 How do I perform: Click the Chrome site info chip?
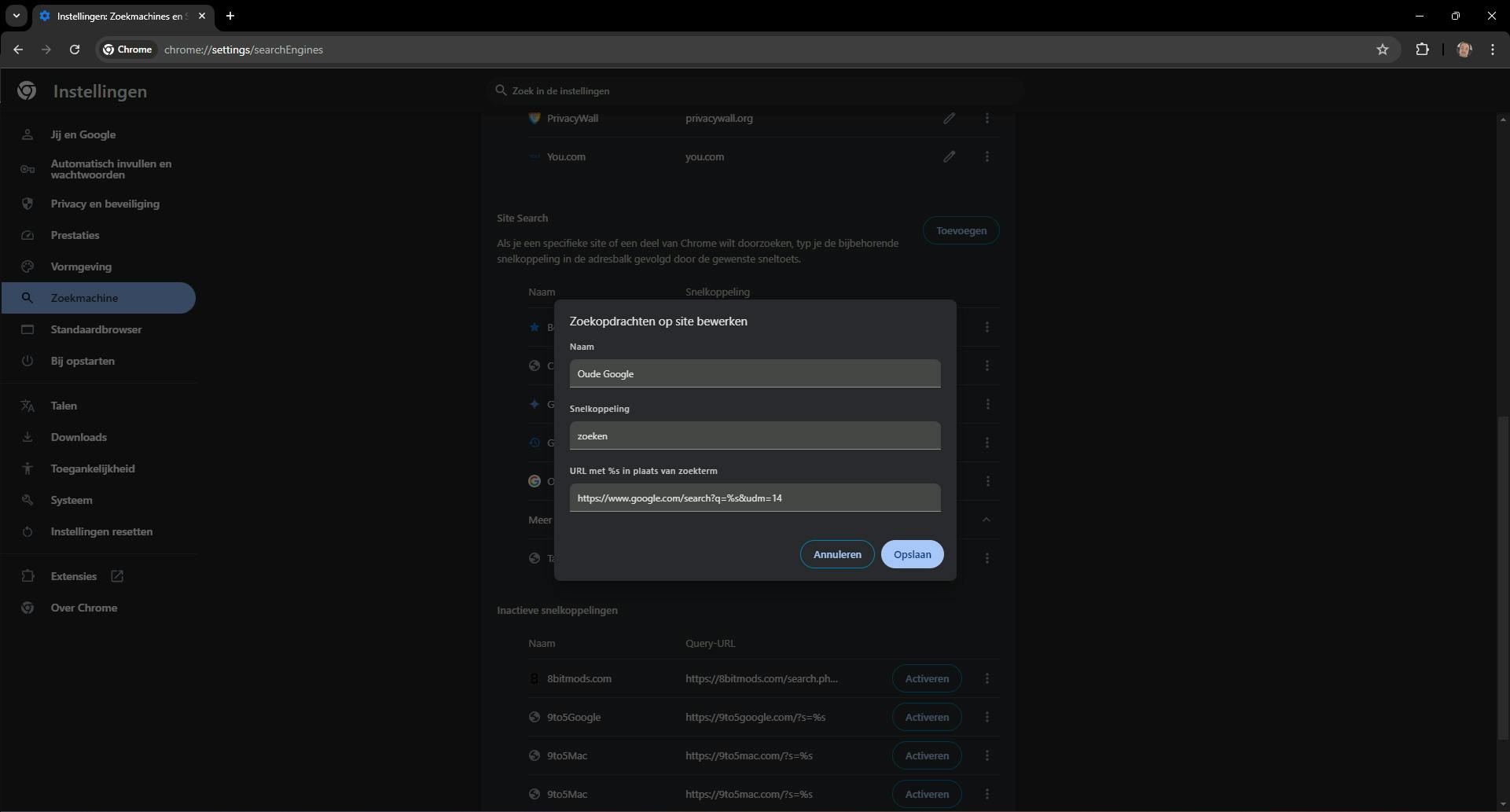coord(127,50)
